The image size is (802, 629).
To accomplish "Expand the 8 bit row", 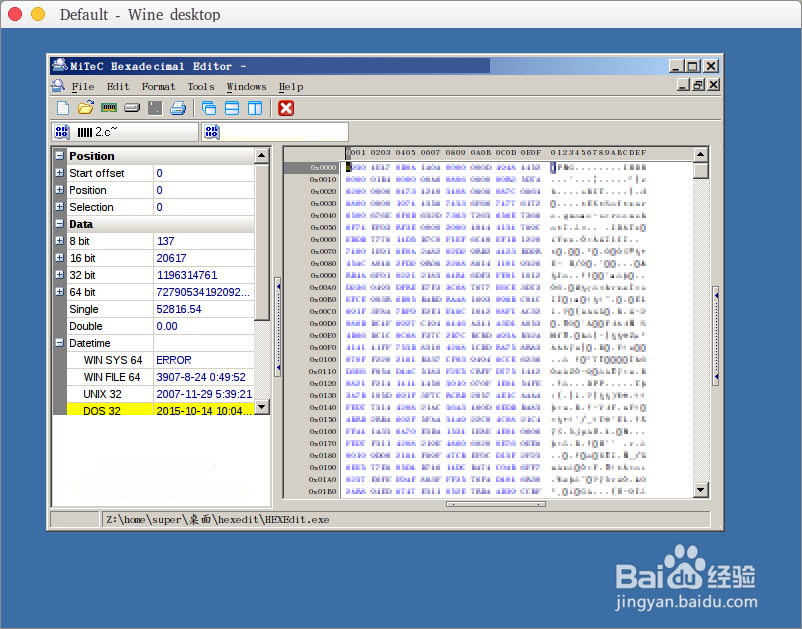I will coord(60,240).
